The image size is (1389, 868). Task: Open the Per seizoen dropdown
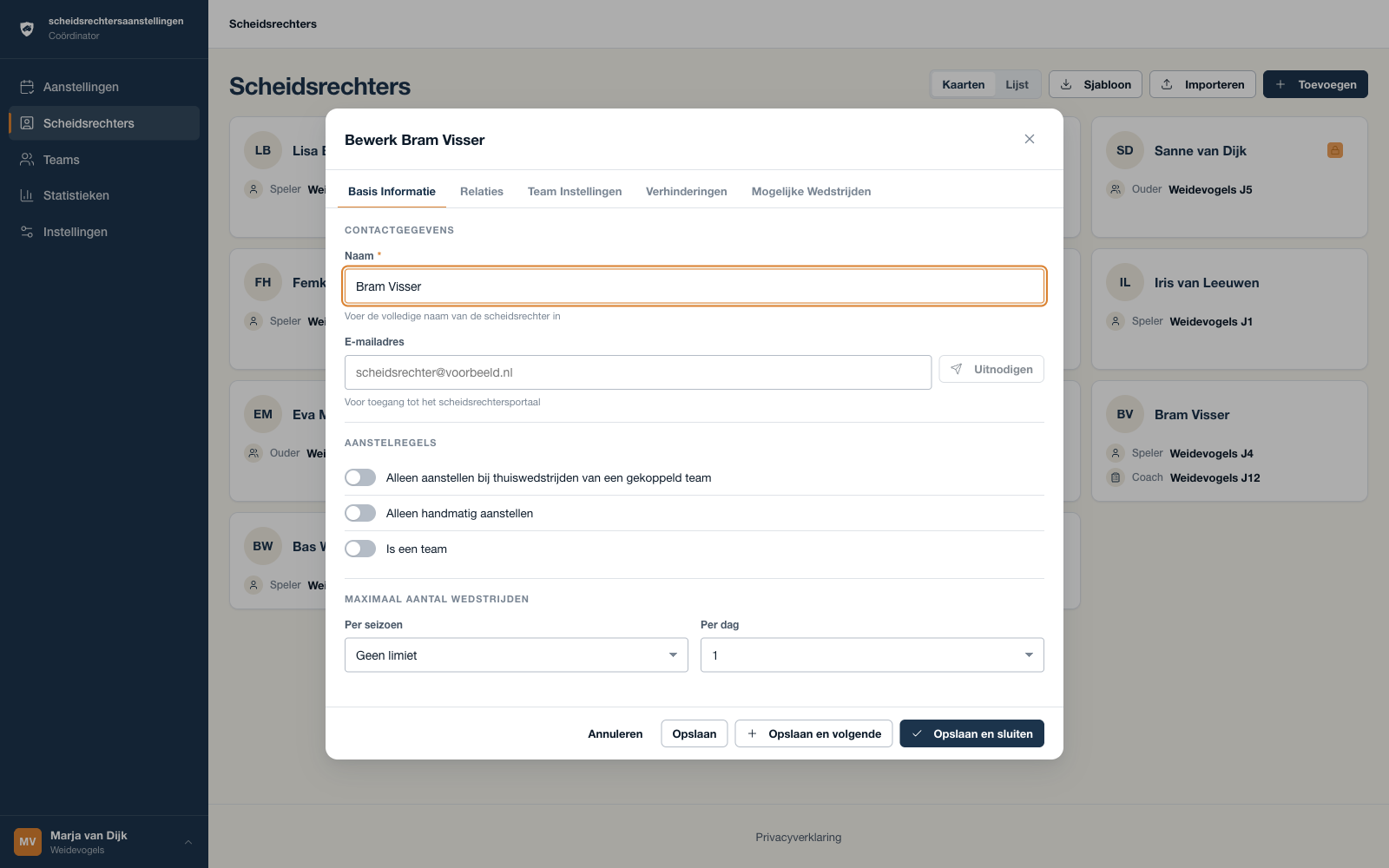[x=517, y=655]
